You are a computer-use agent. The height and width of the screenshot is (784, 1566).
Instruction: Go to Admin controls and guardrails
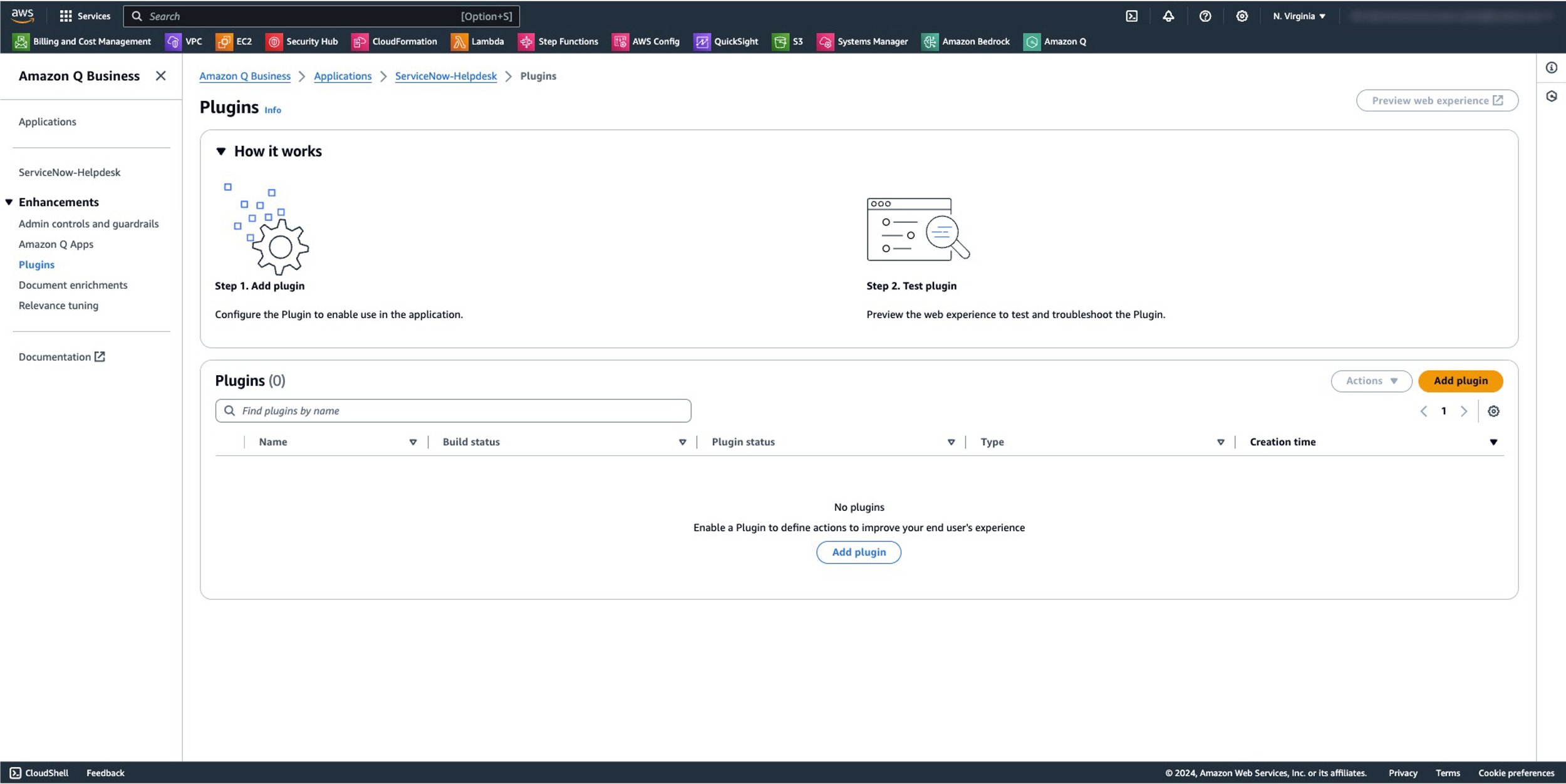pyautogui.click(x=88, y=224)
